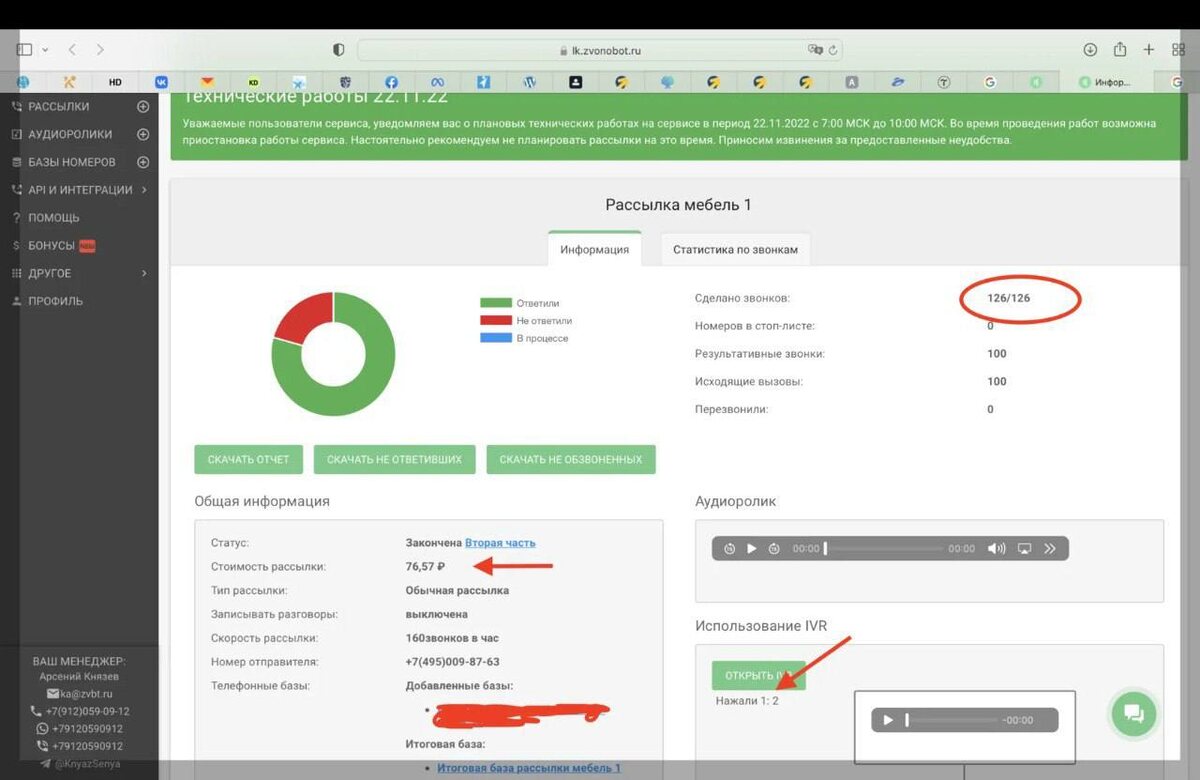1200x780 pixels.
Task: Click the ОТКРЫТЬ IVR button
Action: point(759,675)
